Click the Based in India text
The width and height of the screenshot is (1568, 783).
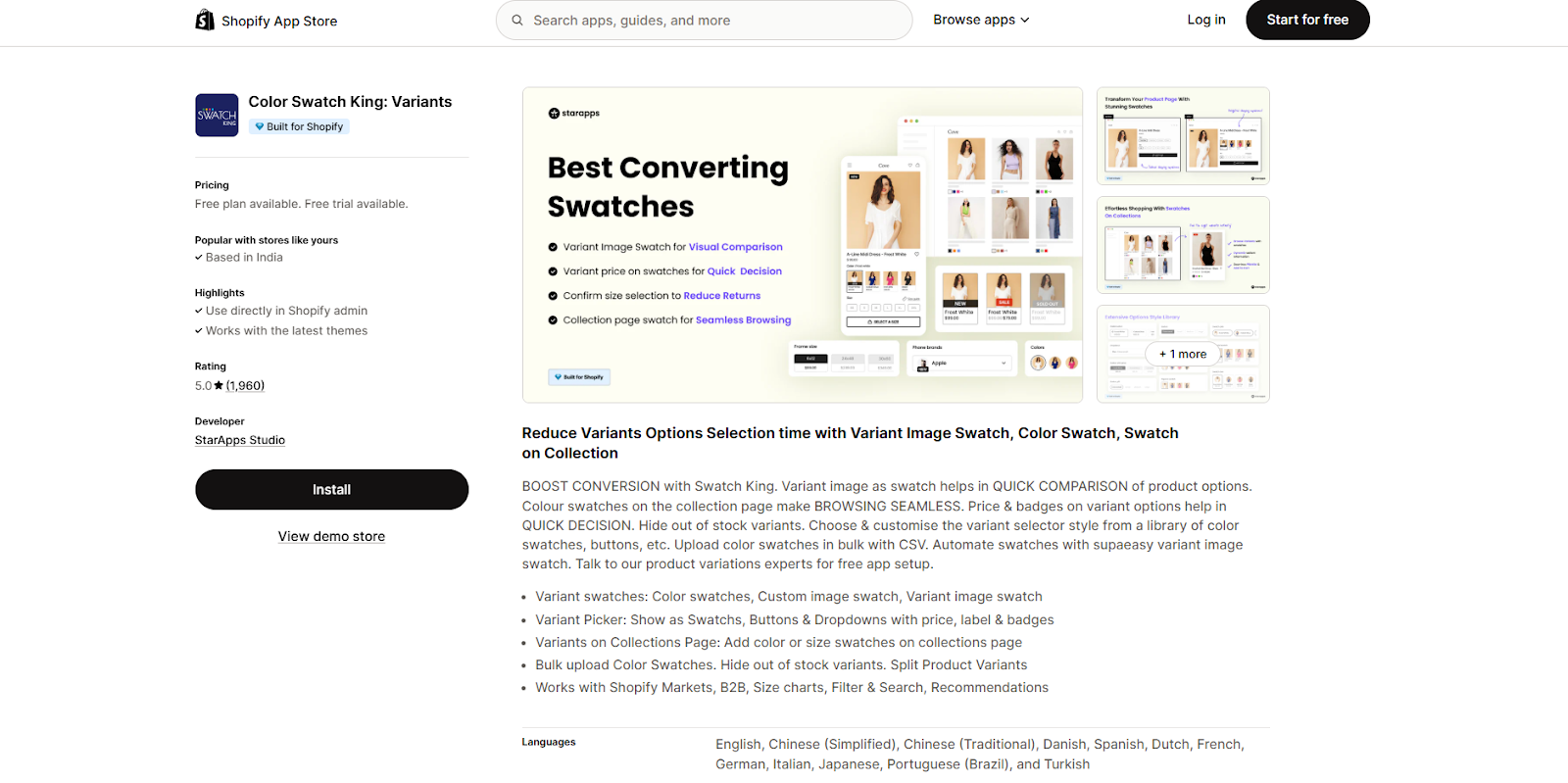point(244,258)
